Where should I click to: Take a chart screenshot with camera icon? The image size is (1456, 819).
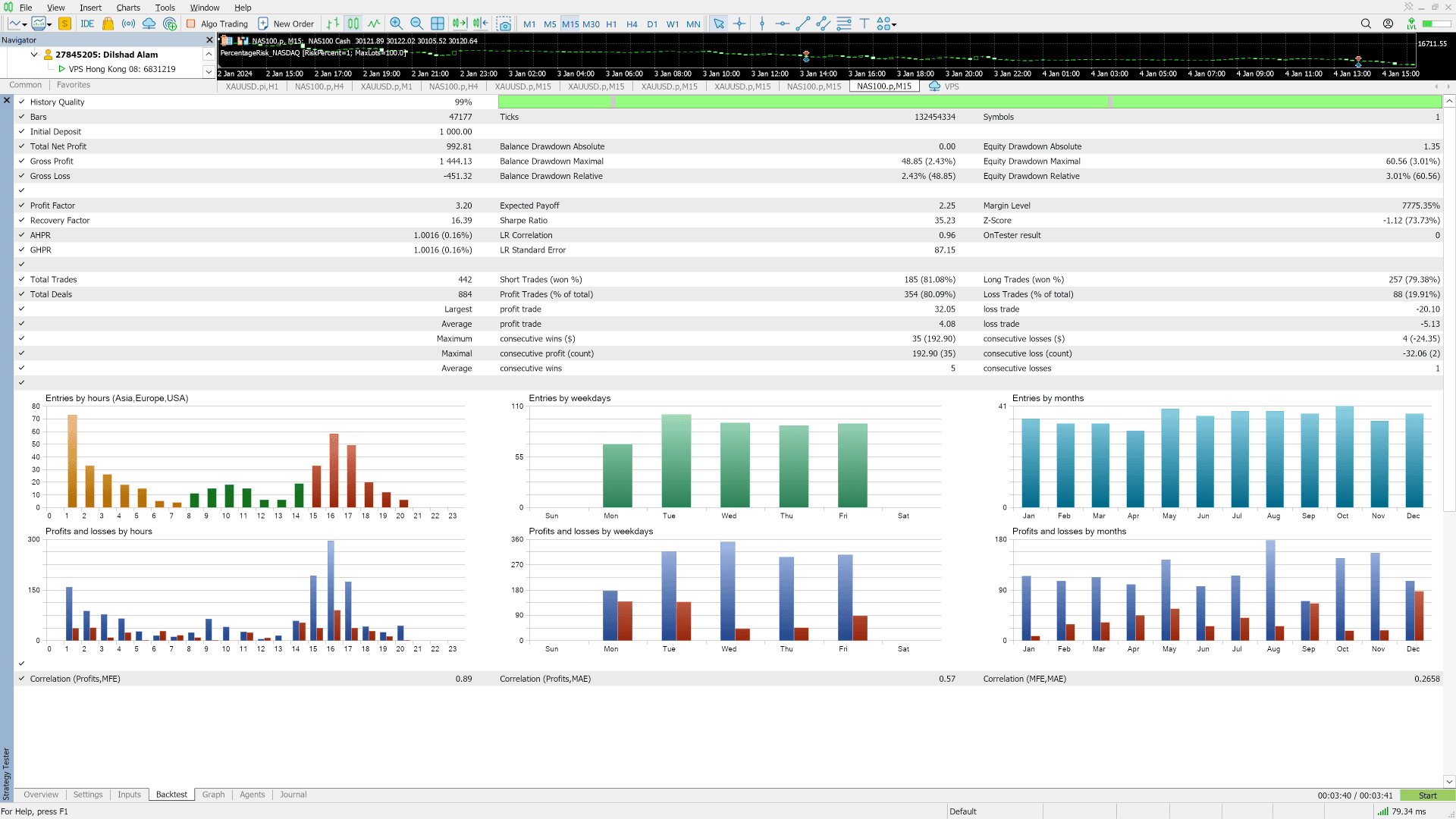[x=504, y=24]
